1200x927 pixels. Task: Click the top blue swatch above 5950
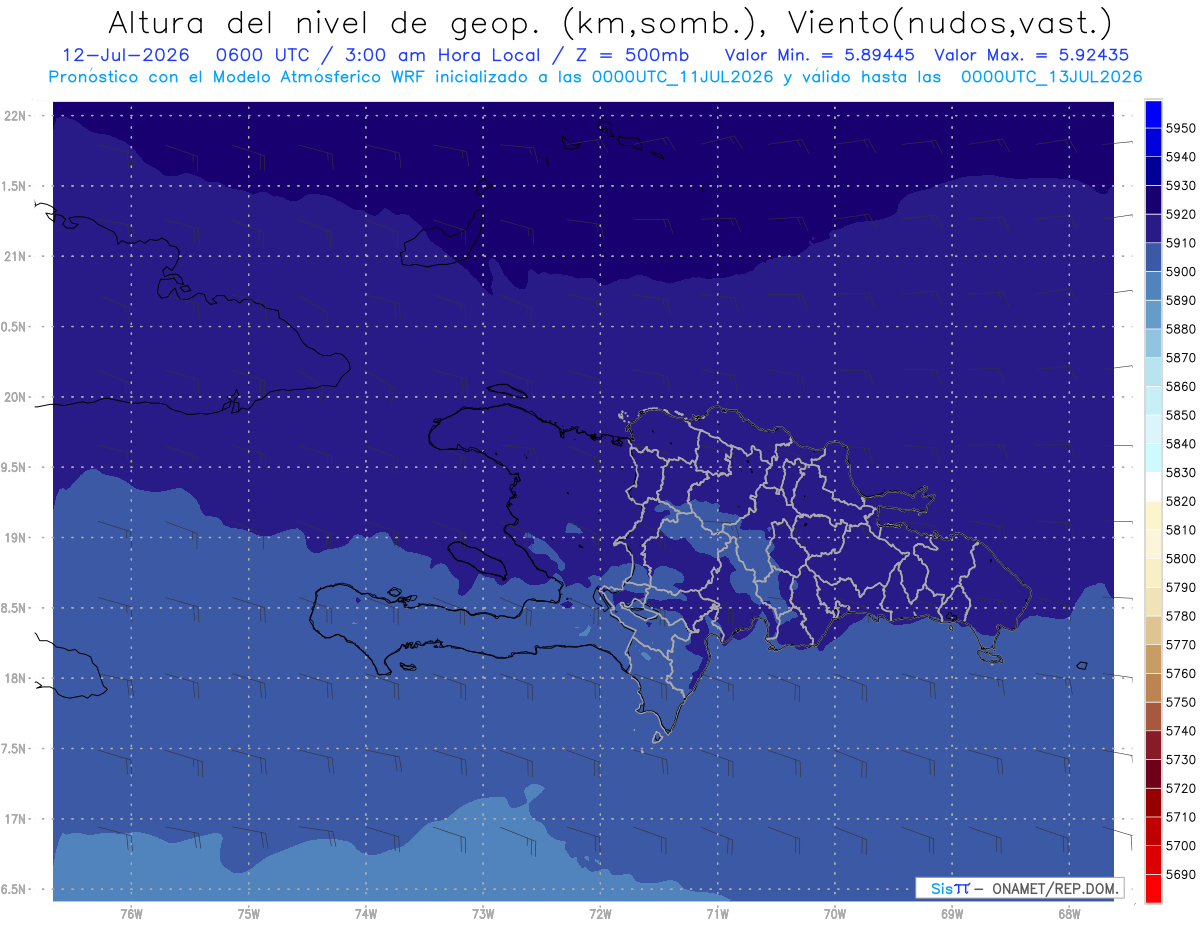tap(1152, 114)
